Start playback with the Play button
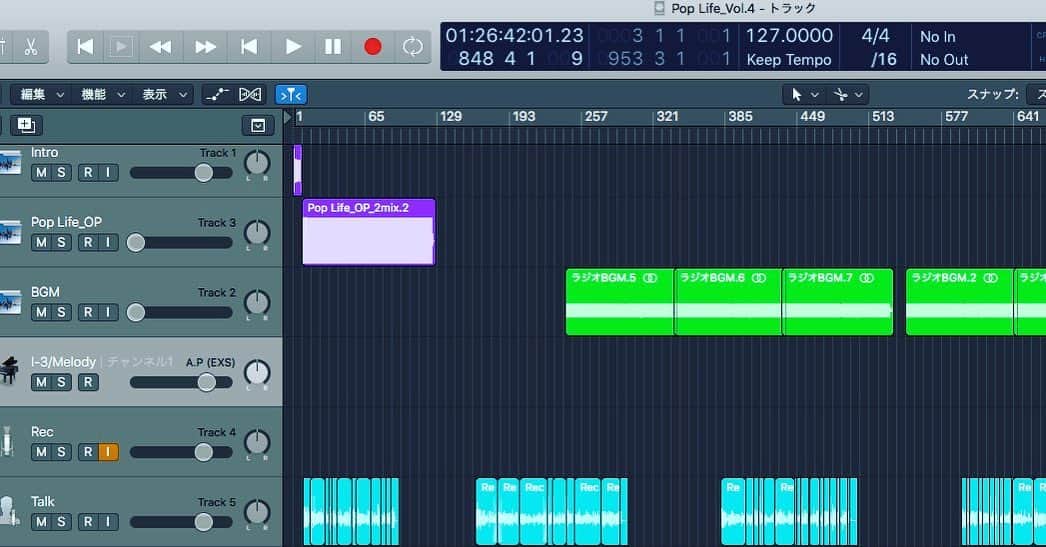The width and height of the screenshot is (1046, 547). pyautogui.click(x=293, y=47)
